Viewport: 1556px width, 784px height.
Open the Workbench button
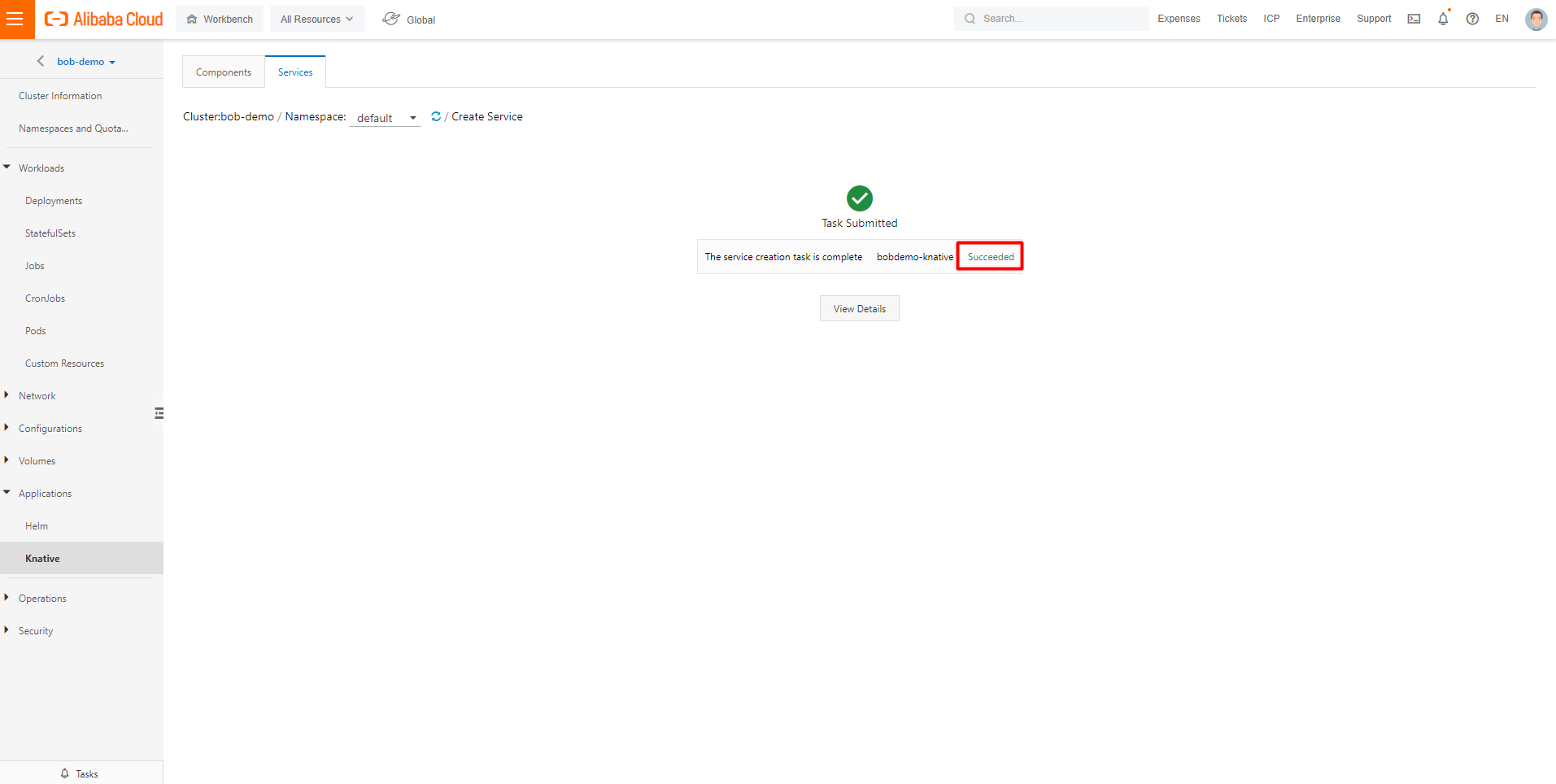coord(220,19)
